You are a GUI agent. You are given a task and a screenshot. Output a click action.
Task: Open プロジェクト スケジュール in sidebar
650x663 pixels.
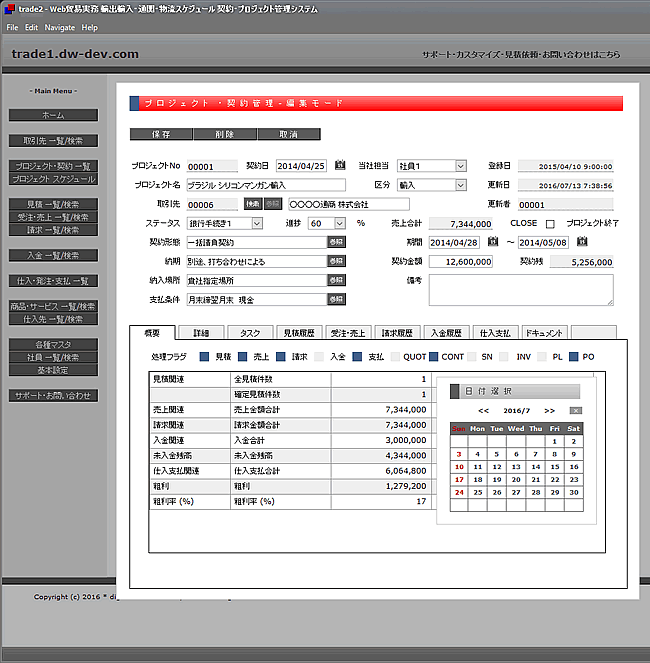(x=53, y=178)
